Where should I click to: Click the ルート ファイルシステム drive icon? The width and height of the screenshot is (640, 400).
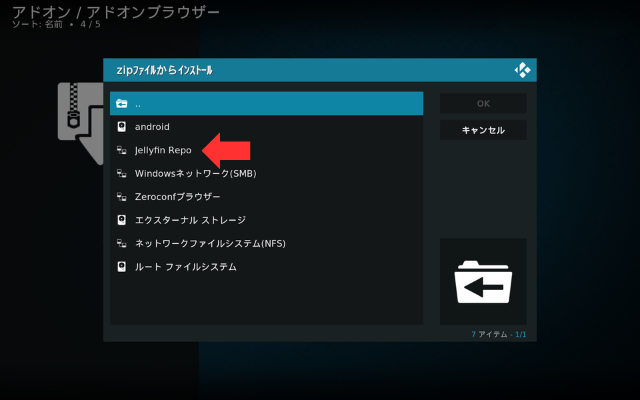pyautogui.click(x=121, y=267)
